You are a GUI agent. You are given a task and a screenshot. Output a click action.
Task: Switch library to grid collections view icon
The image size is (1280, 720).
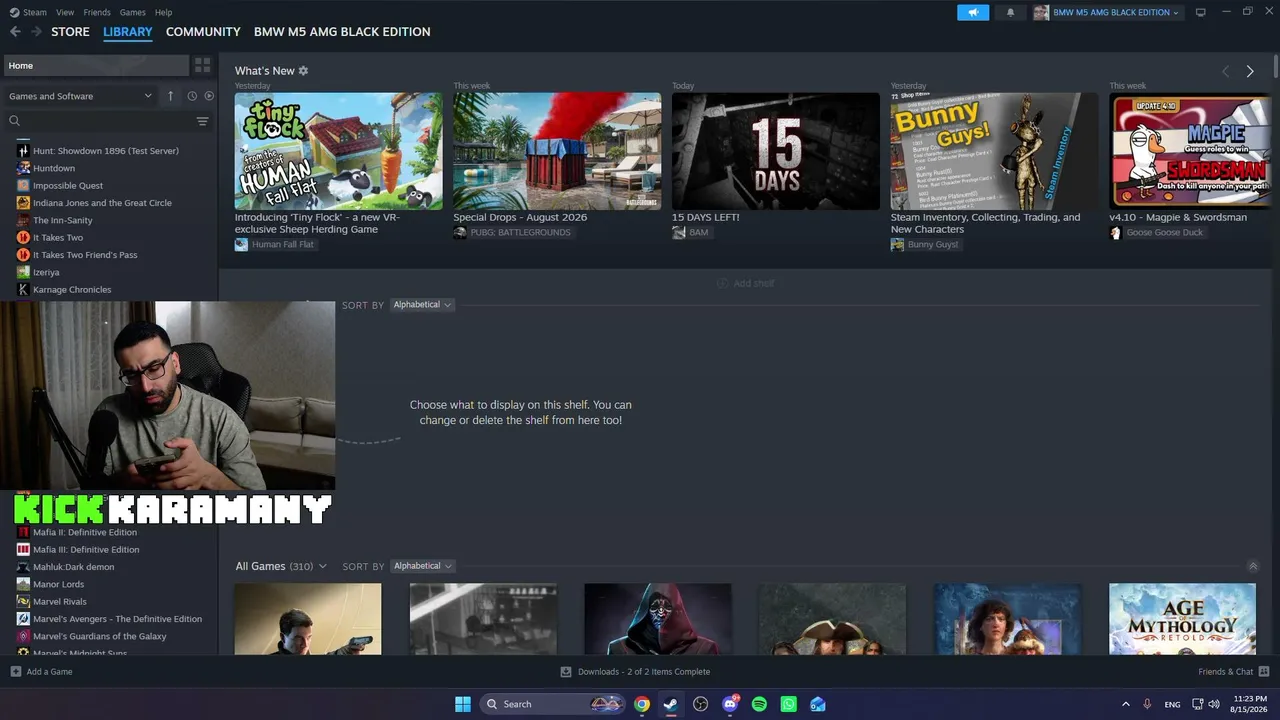coord(203,65)
